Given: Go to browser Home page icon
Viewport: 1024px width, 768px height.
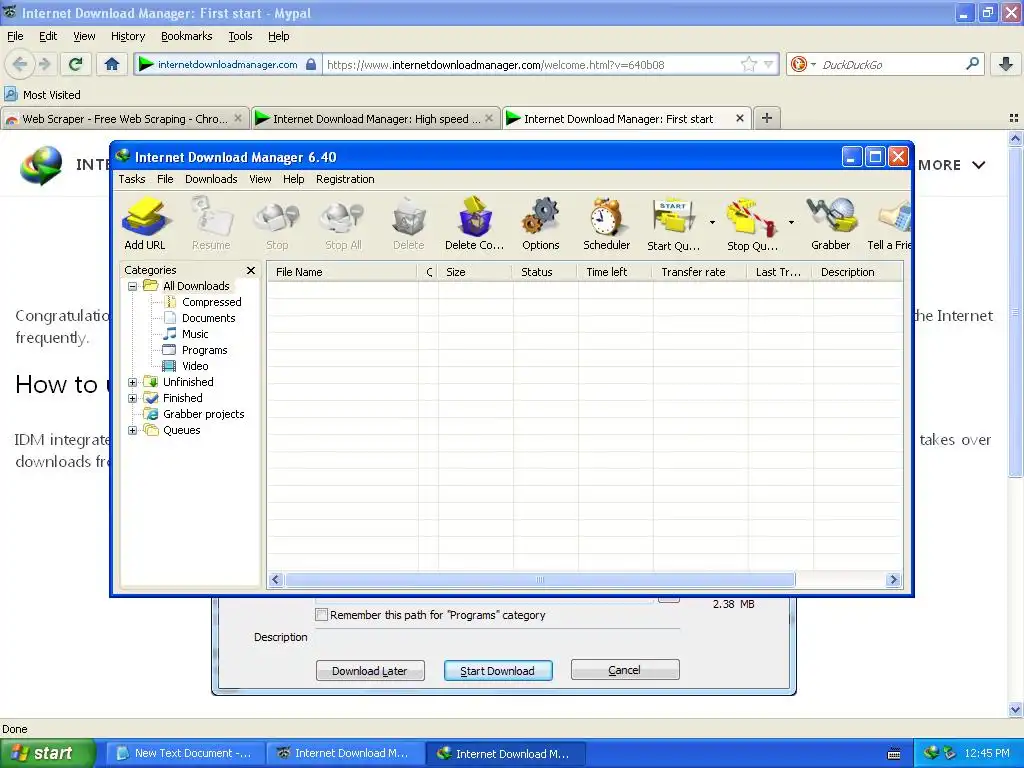Looking at the screenshot, I should (x=112, y=64).
